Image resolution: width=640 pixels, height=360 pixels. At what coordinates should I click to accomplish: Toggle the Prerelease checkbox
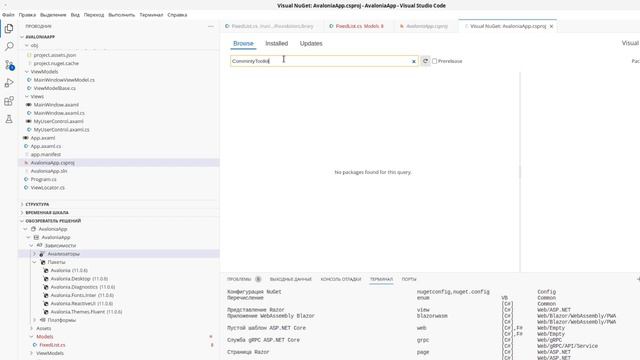pyautogui.click(x=434, y=61)
